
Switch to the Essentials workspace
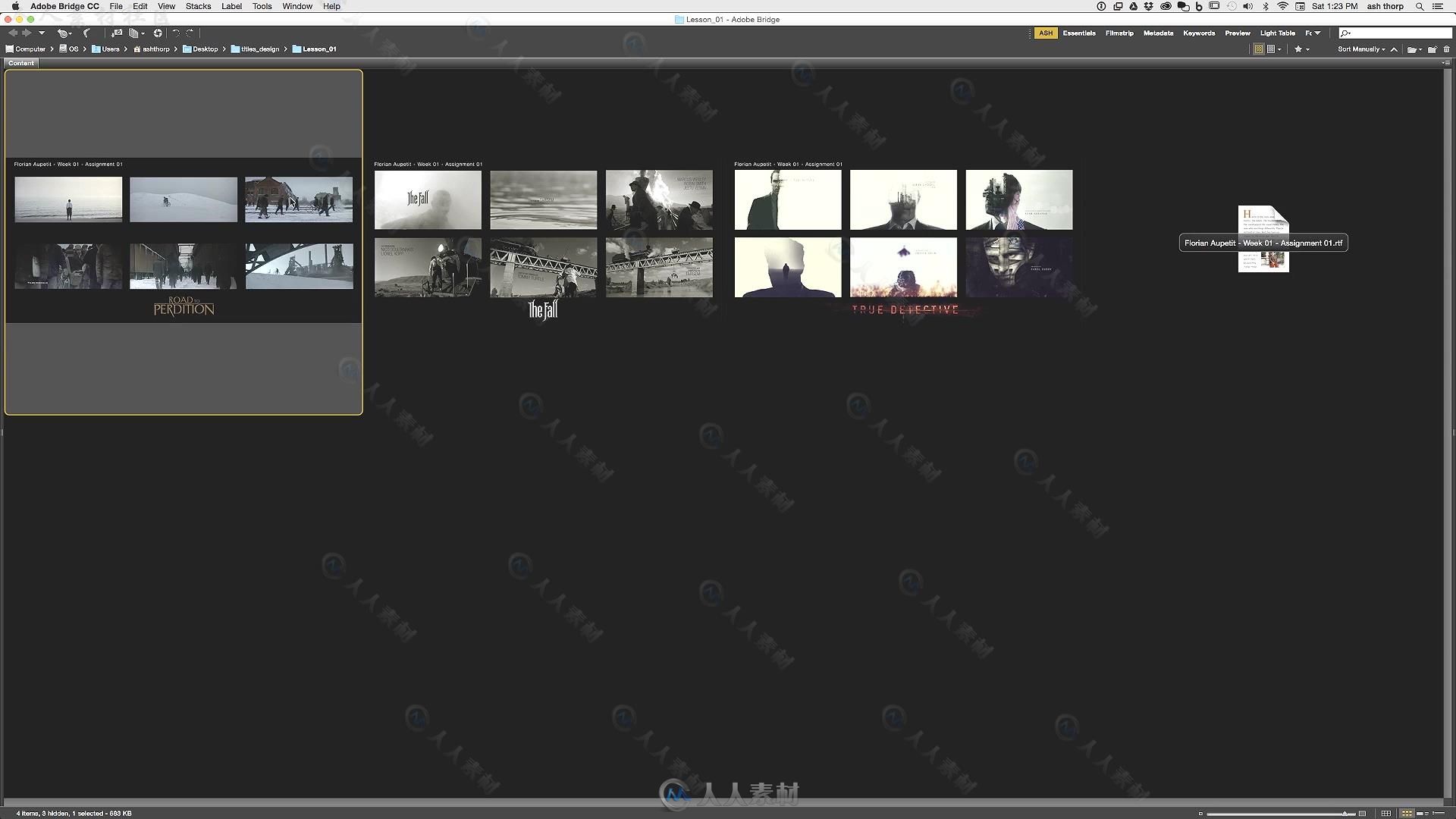pyautogui.click(x=1079, y=33)
